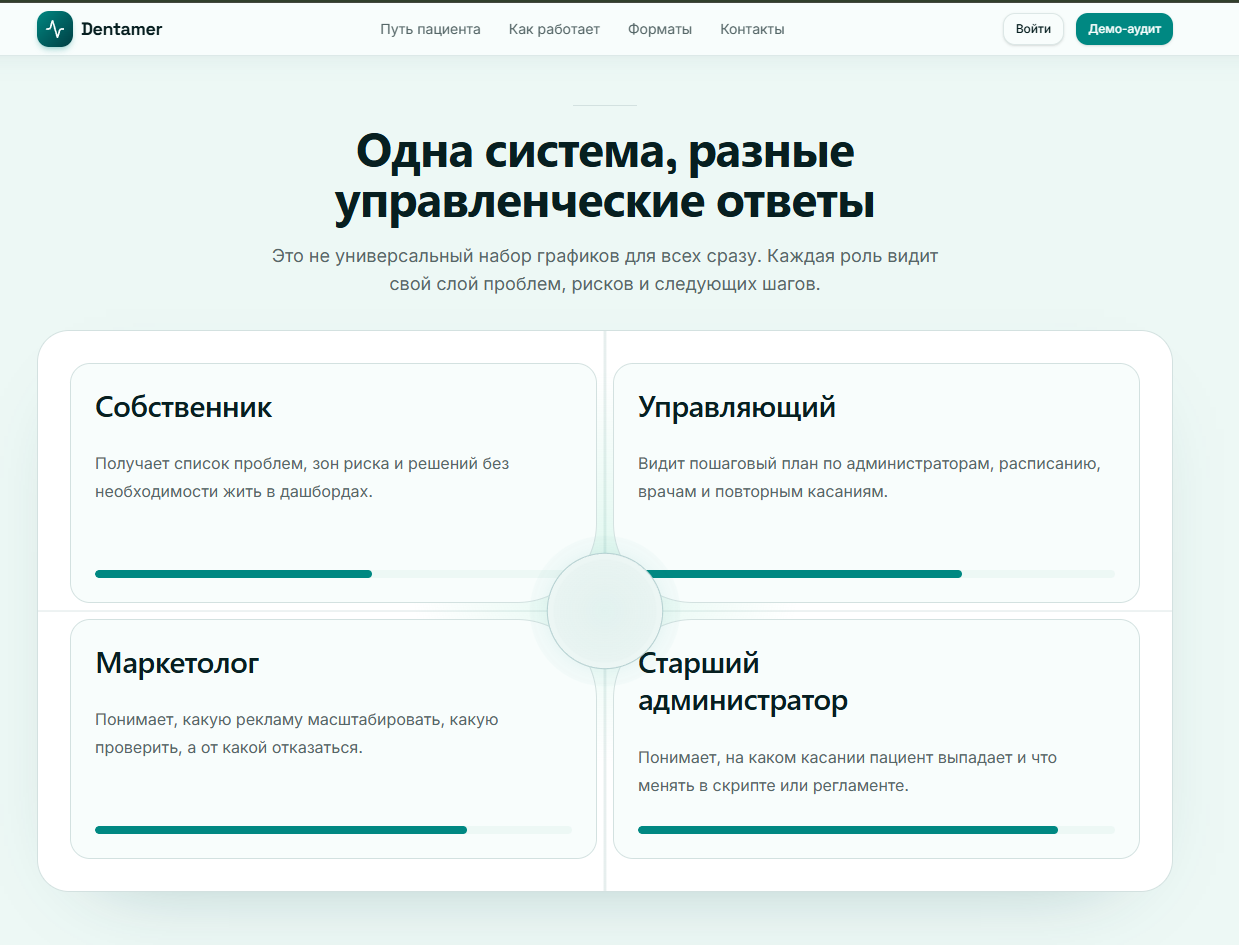Select the Маркетолог card heading

[x=177, y=663]
